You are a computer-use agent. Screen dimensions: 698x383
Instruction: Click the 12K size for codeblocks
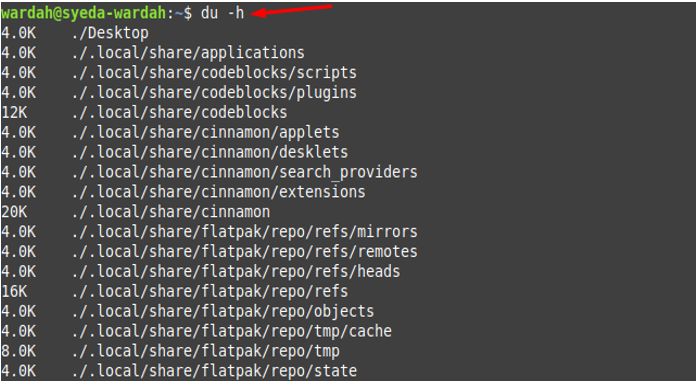click(x=14, y=112)
